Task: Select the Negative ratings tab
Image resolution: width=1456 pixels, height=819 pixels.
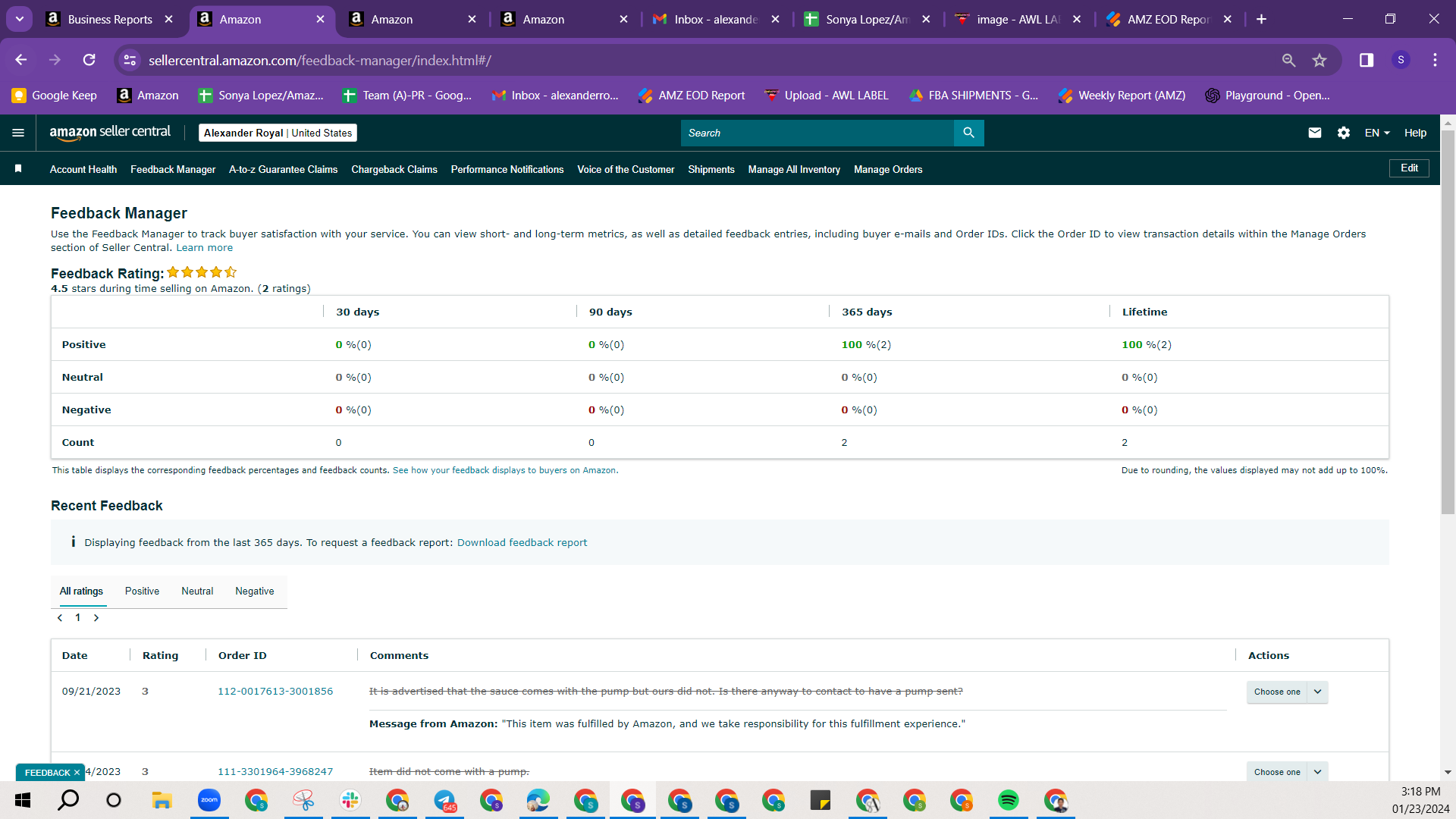Action: click(255, 591)
